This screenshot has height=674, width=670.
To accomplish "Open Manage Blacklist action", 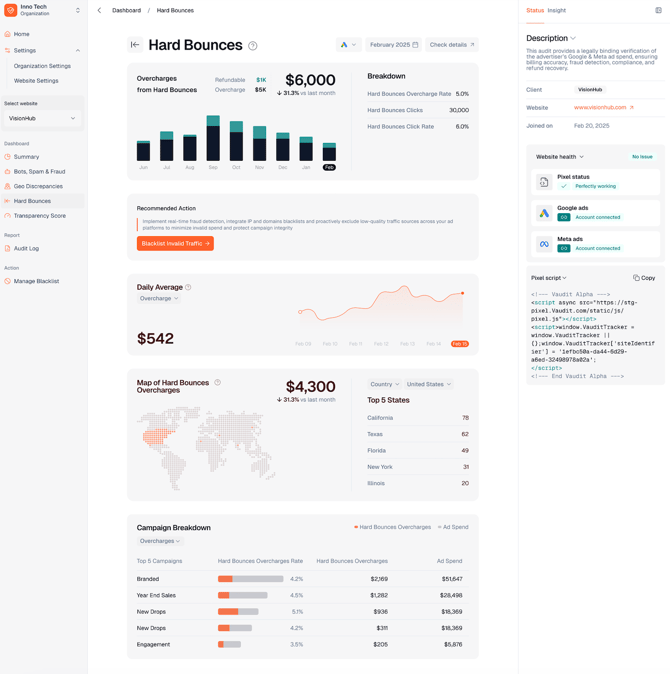I will pyautogui.click(x=37, y=281).
